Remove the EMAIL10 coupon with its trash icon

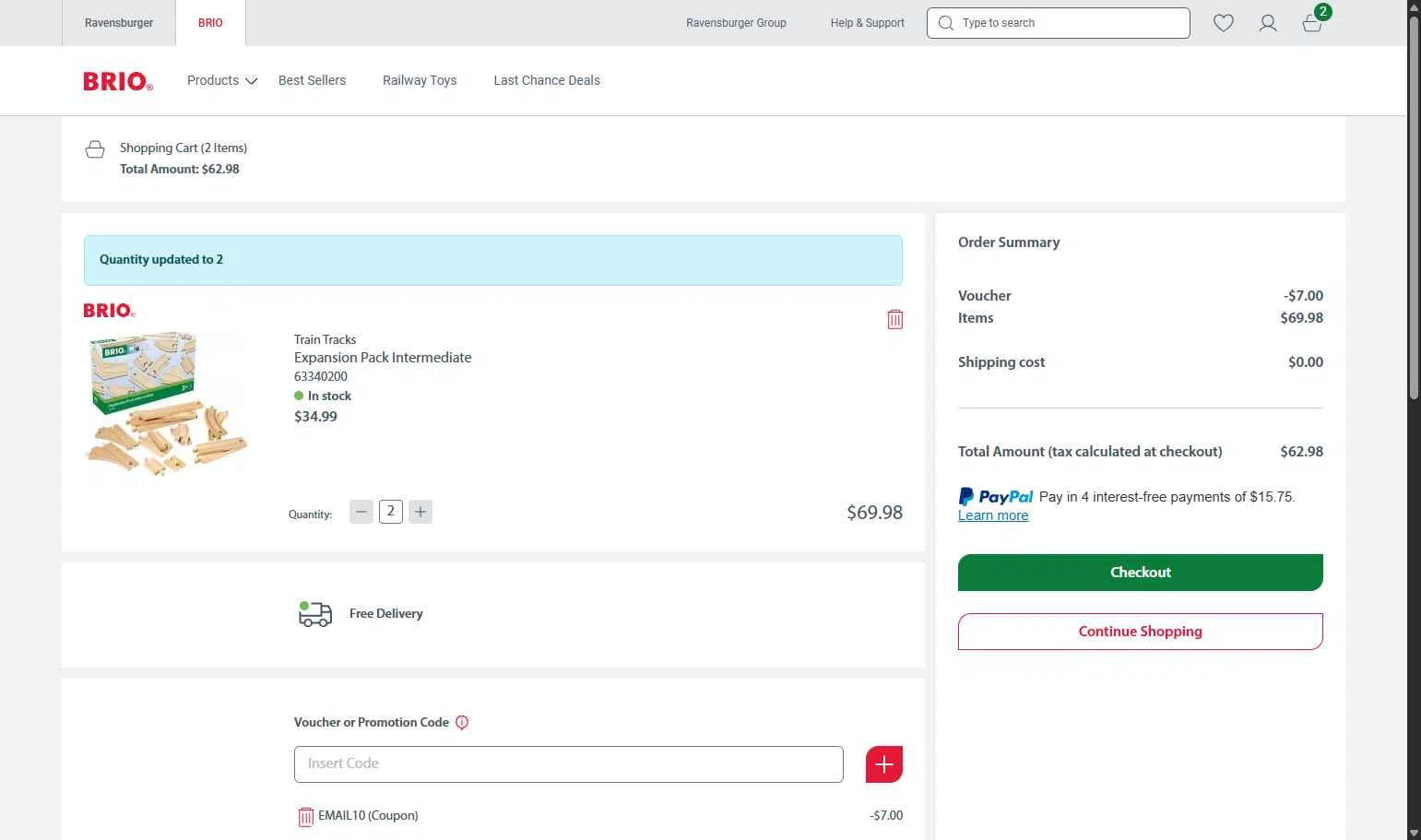[306, 816]
